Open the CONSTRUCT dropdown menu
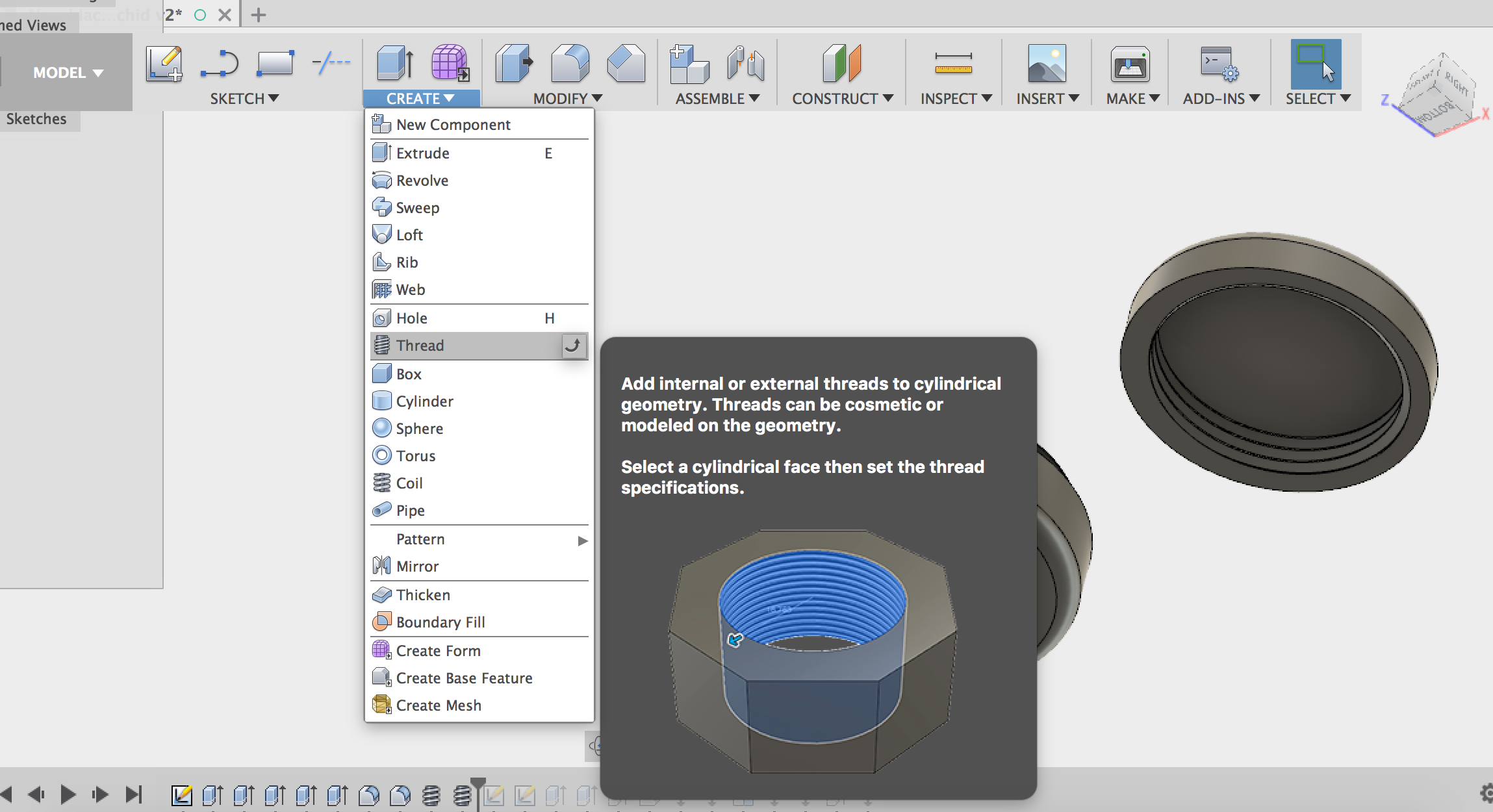This screenshot has height=812, width=1493. pyautogui.click(x=843, y=99)
